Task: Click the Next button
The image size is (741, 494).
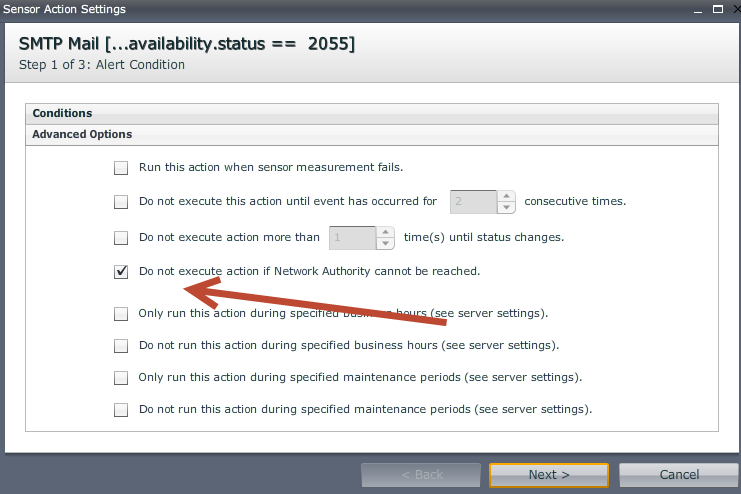Action: pos(549,474)
